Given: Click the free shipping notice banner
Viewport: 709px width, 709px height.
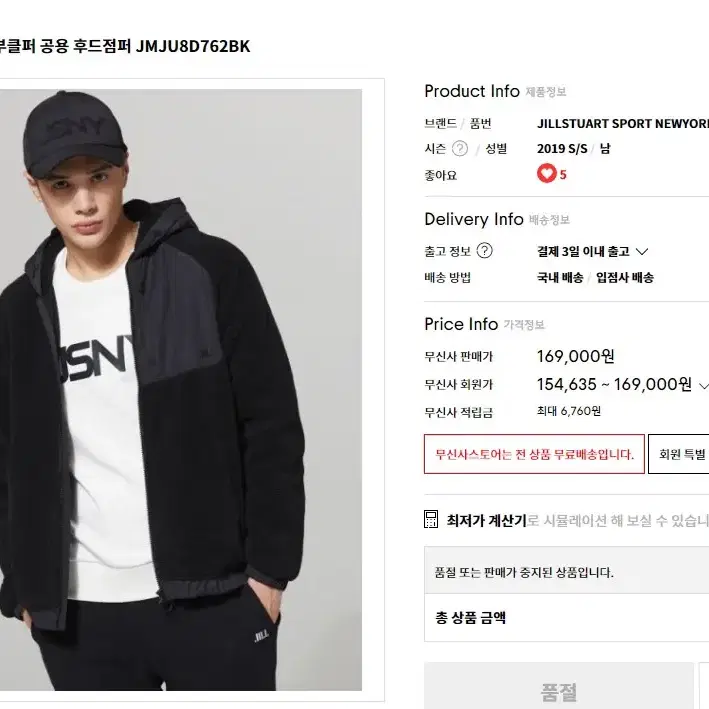Looking at the screenshot, I should point(534,454).
